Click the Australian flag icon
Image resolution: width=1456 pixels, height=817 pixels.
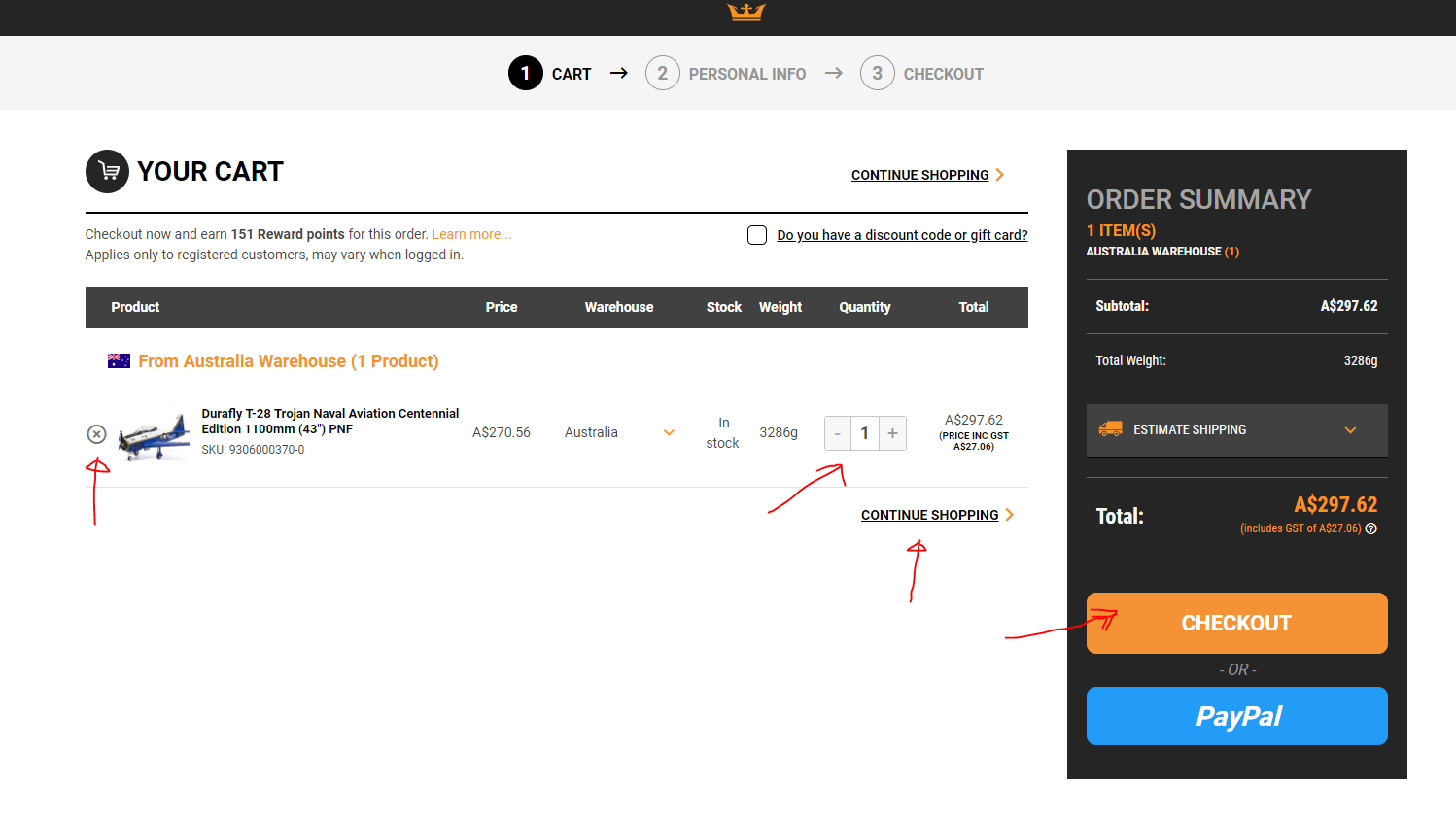[x=119, y=360]
